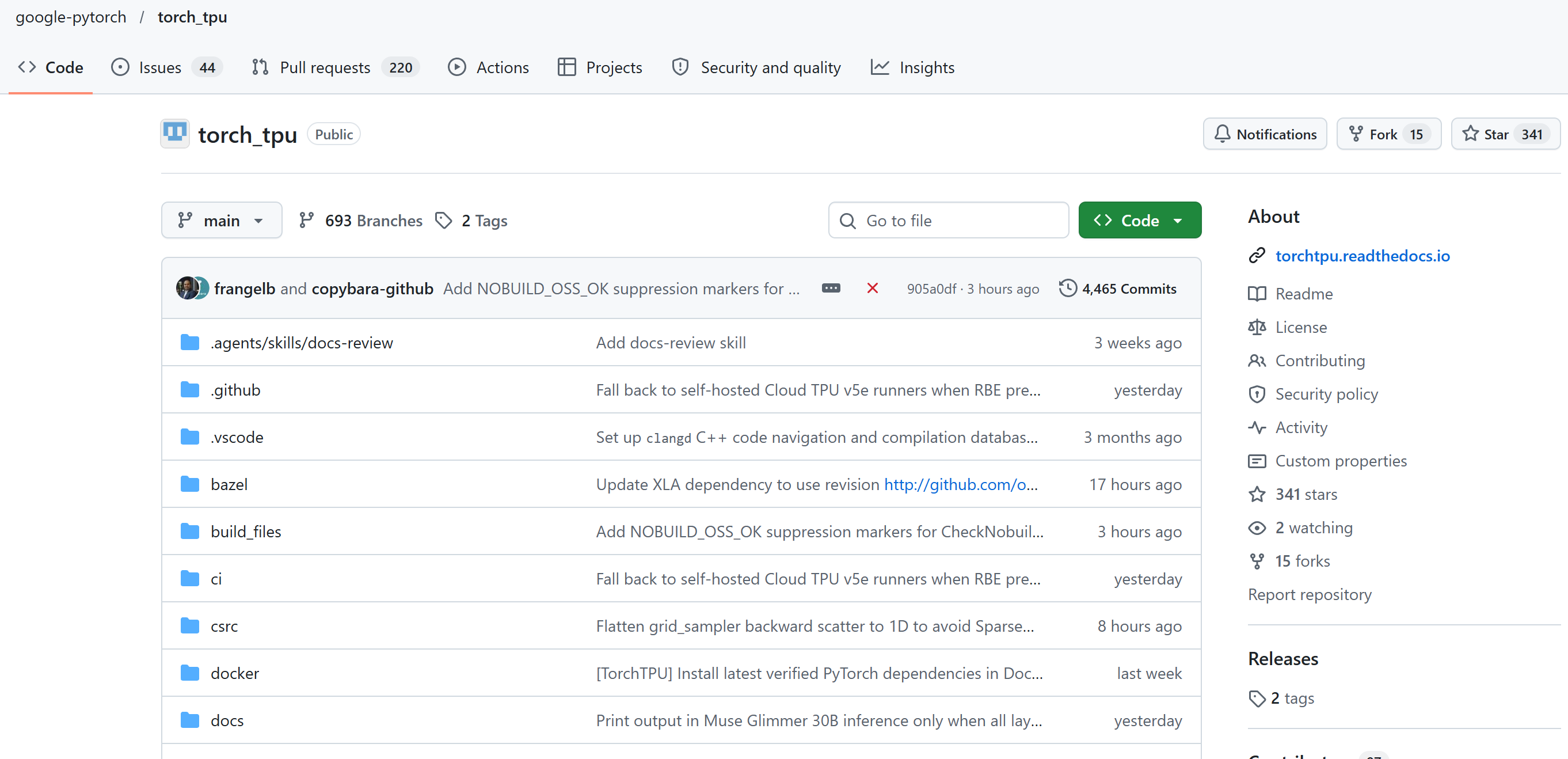The width and height of the screenshot is (1568, 759).
Task: Open the Projects tab
Action: [600, 67]
